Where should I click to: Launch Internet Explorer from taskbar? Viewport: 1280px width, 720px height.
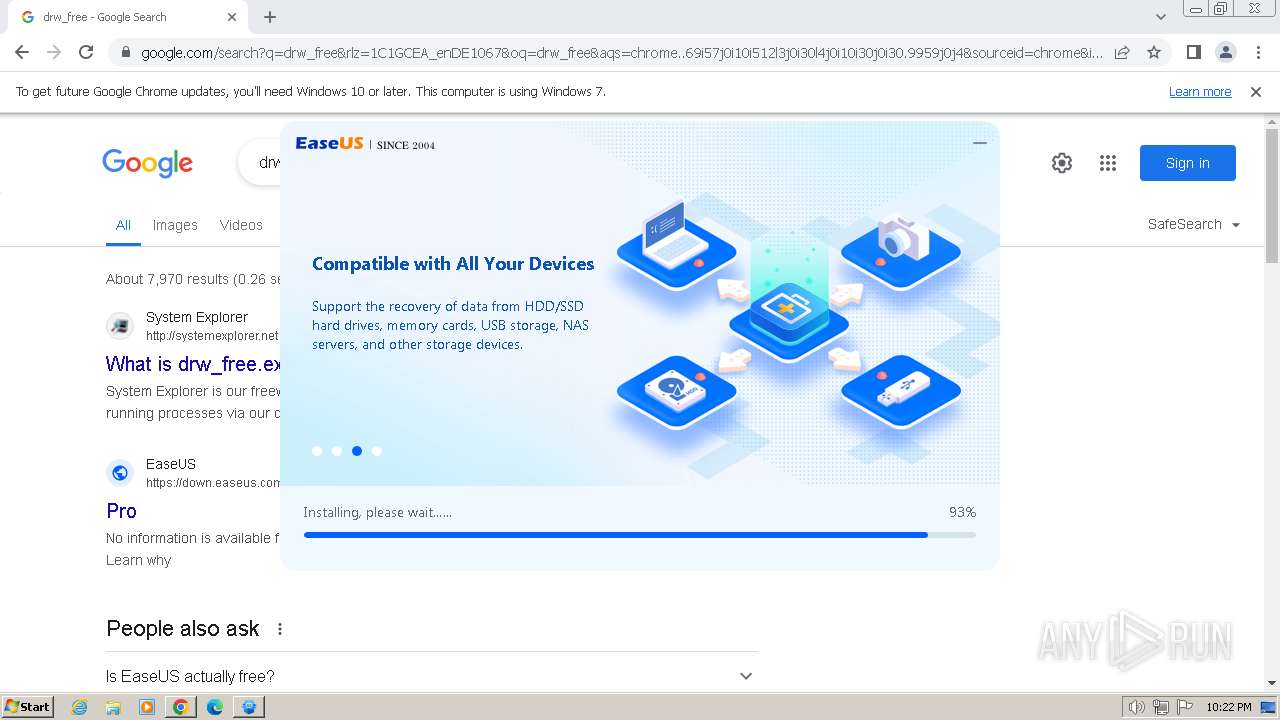80,707
